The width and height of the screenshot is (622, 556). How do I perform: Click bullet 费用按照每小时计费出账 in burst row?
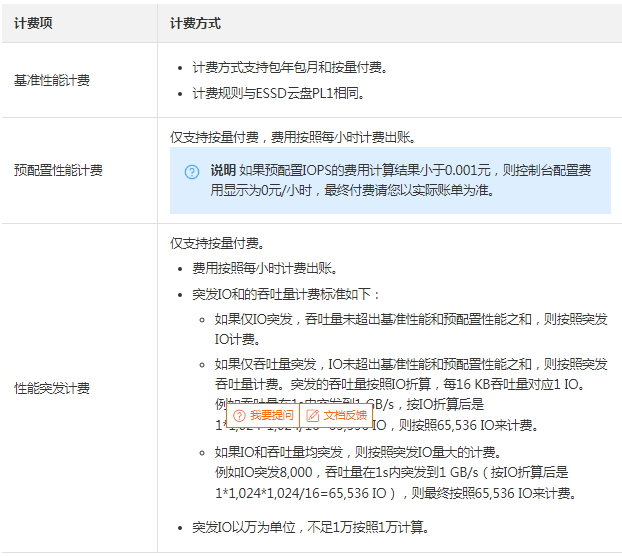click(265, 268)
